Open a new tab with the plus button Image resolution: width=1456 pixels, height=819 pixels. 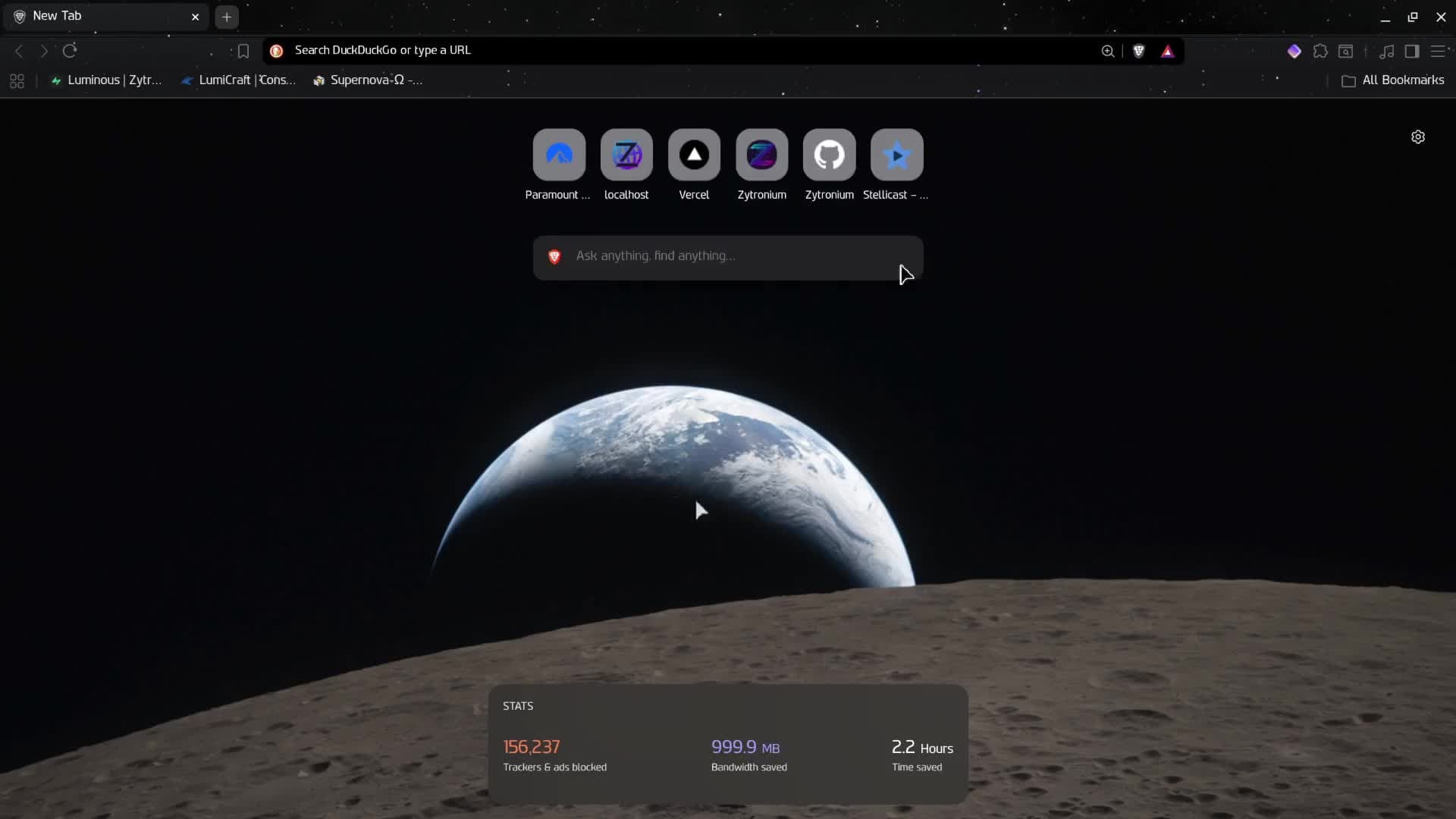point(226,17)
